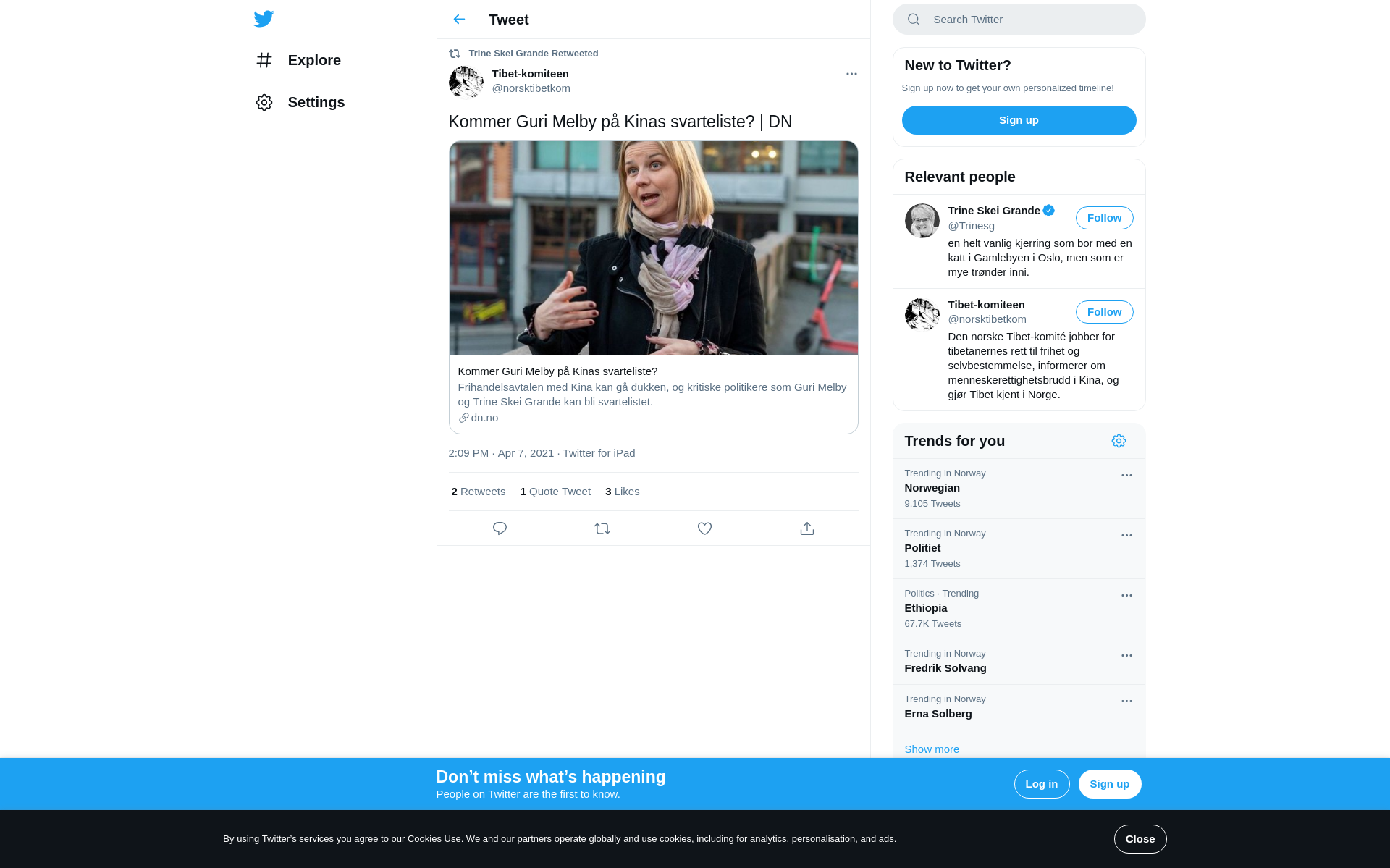Like the tweet with heart icon

(x=704, y=528)
